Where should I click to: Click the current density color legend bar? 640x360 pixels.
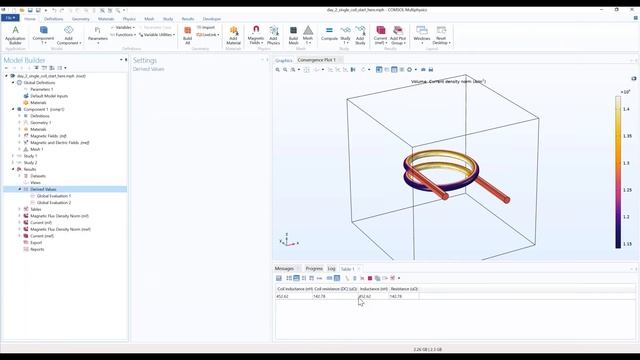[x=618, y=172]
